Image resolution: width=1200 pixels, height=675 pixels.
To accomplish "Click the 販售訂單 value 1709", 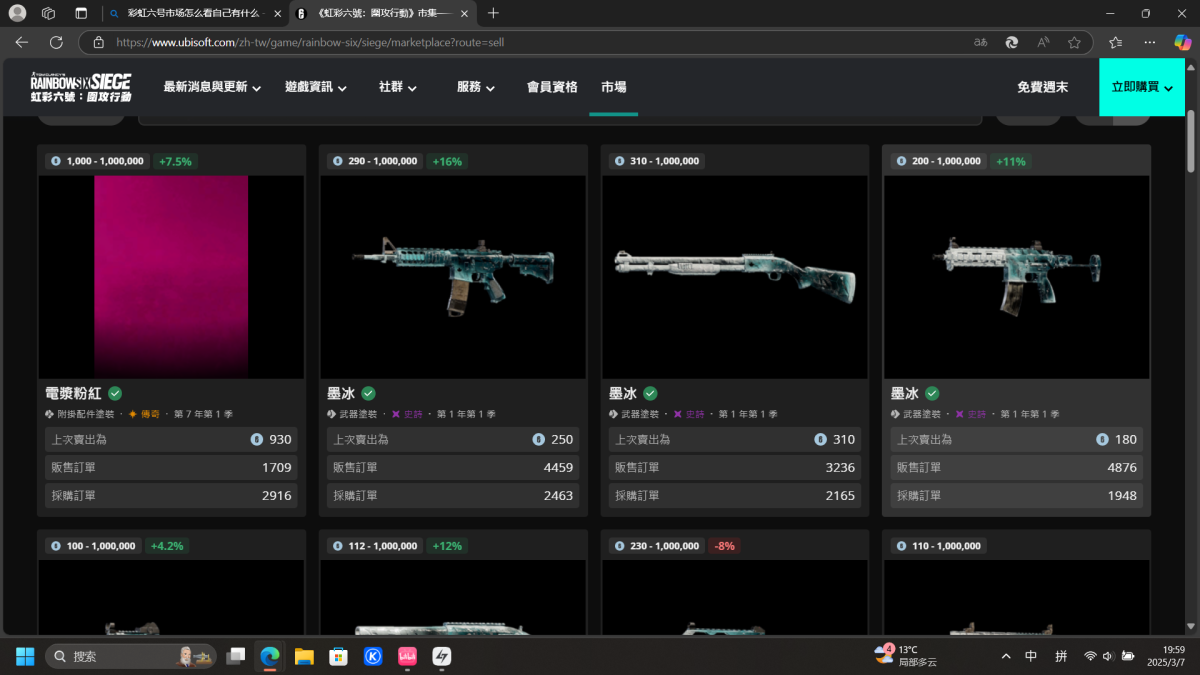I will [276, 467].
